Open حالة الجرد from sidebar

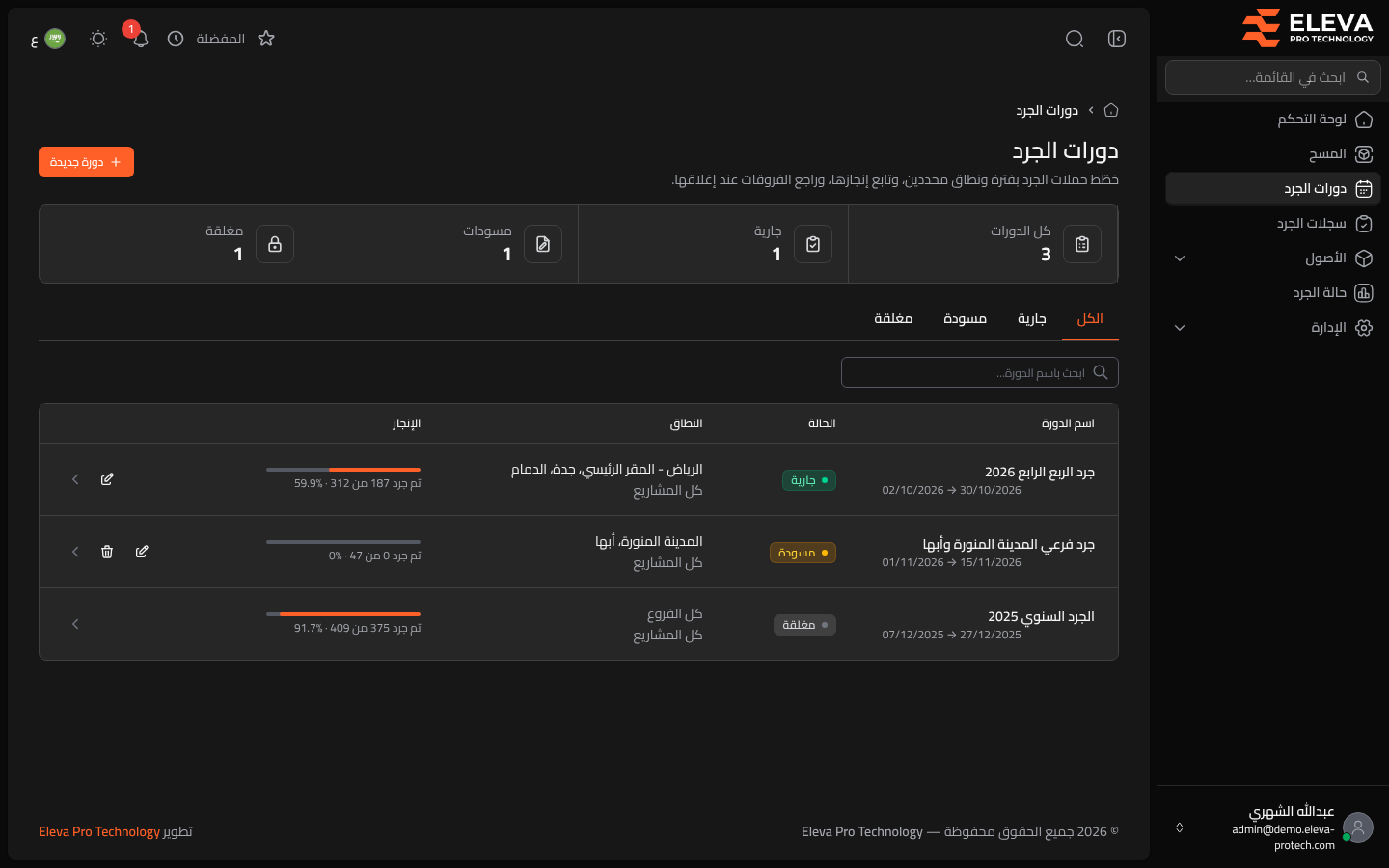(1273, 293)
